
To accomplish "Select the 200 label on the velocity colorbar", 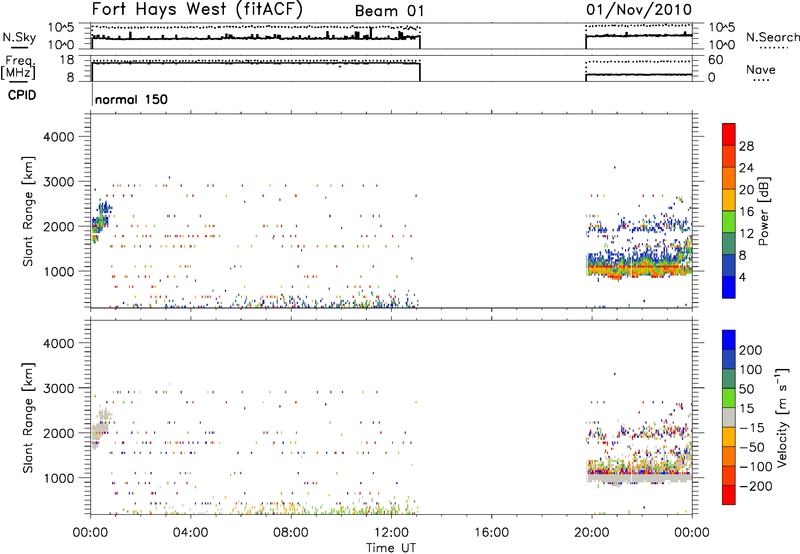I will (x=751, y=350).
